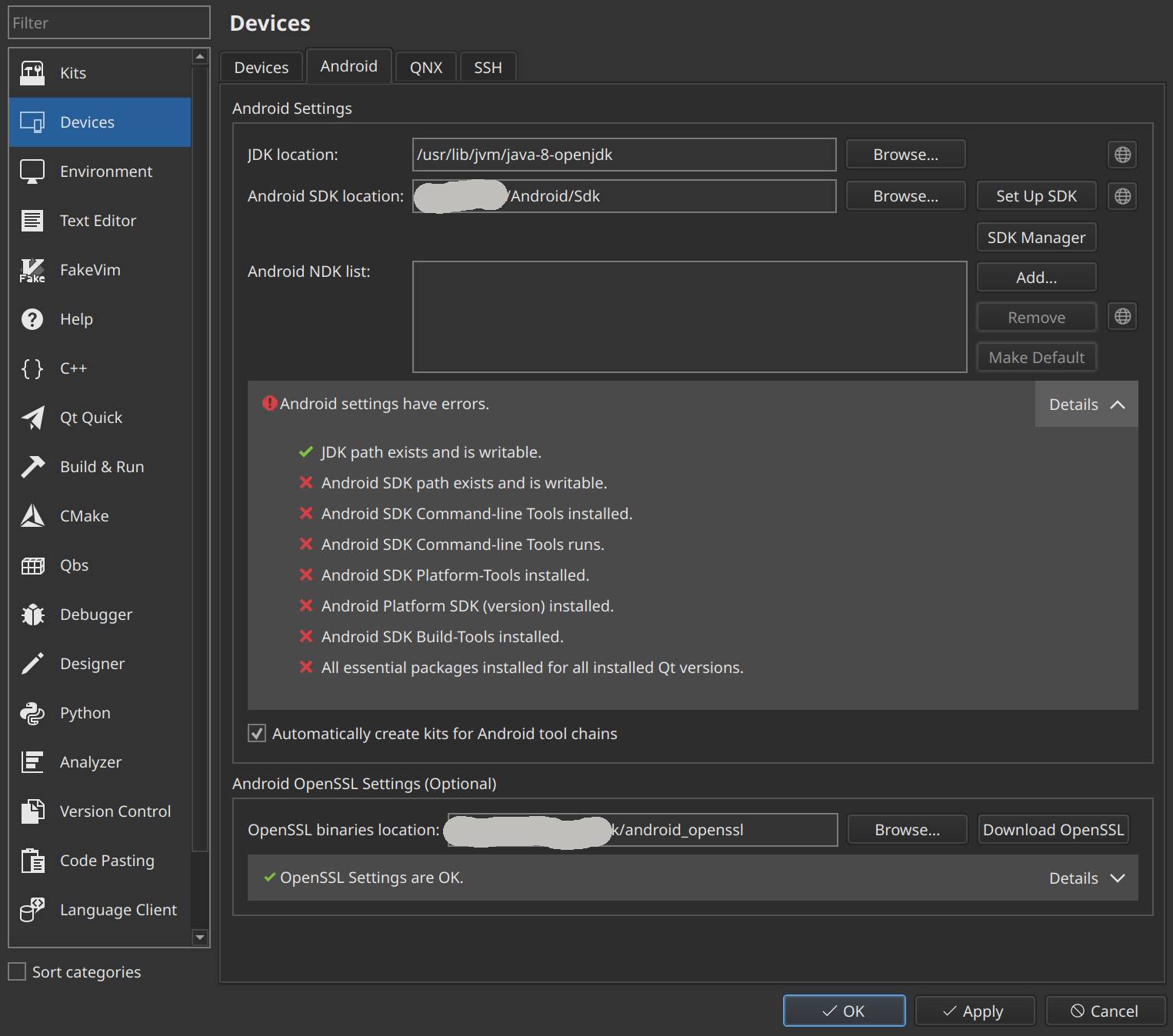Open the Version Control documents icon
1173x1036 pixels.
(32, 811)
